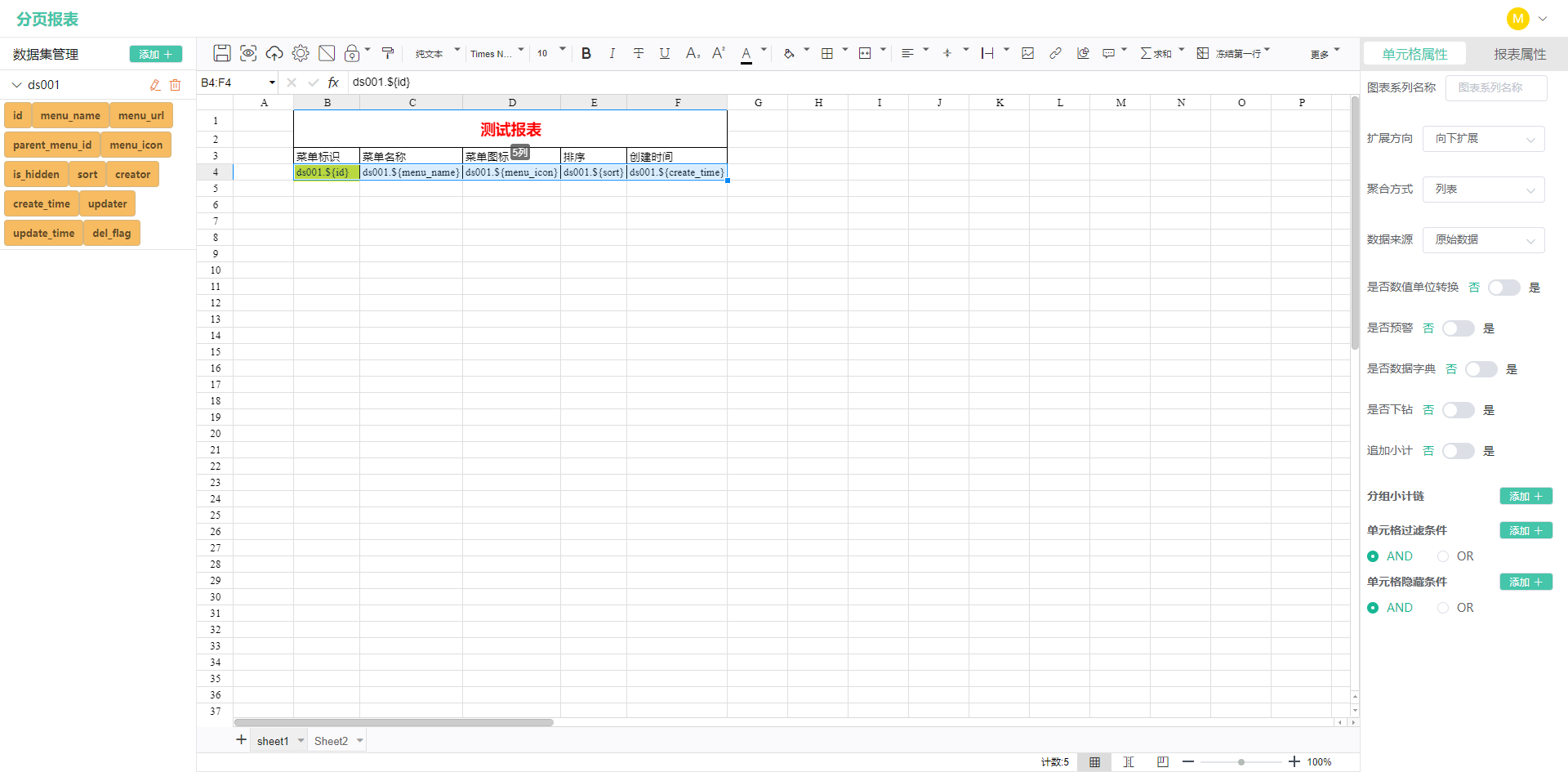Click 添加 for 数据集管理
The width and height of the screenshot is (1568, 772).
pos(155,54)
